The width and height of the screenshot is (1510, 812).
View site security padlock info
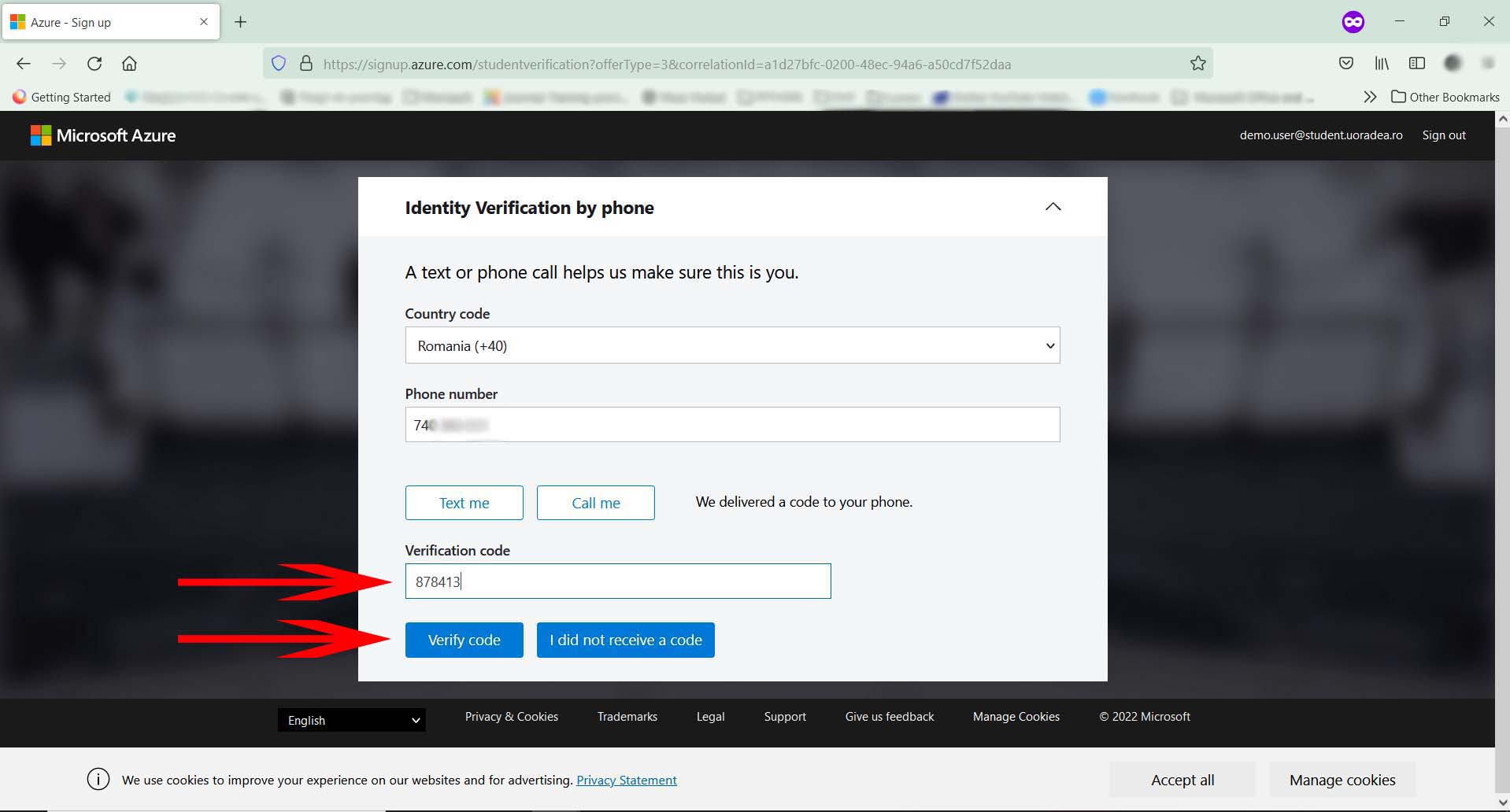(306, 64)
